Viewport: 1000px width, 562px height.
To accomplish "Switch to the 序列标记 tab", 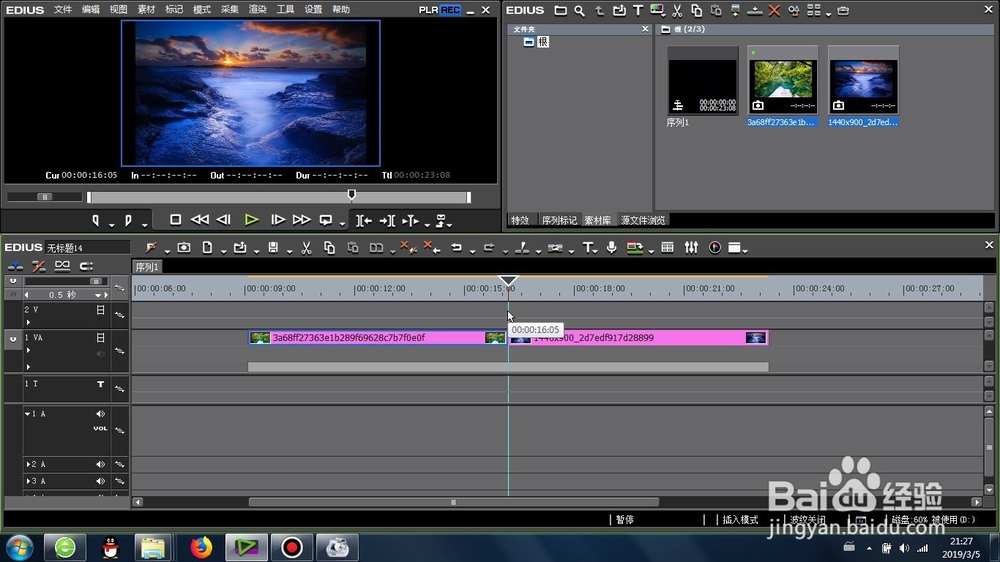I will click(559, 220).
